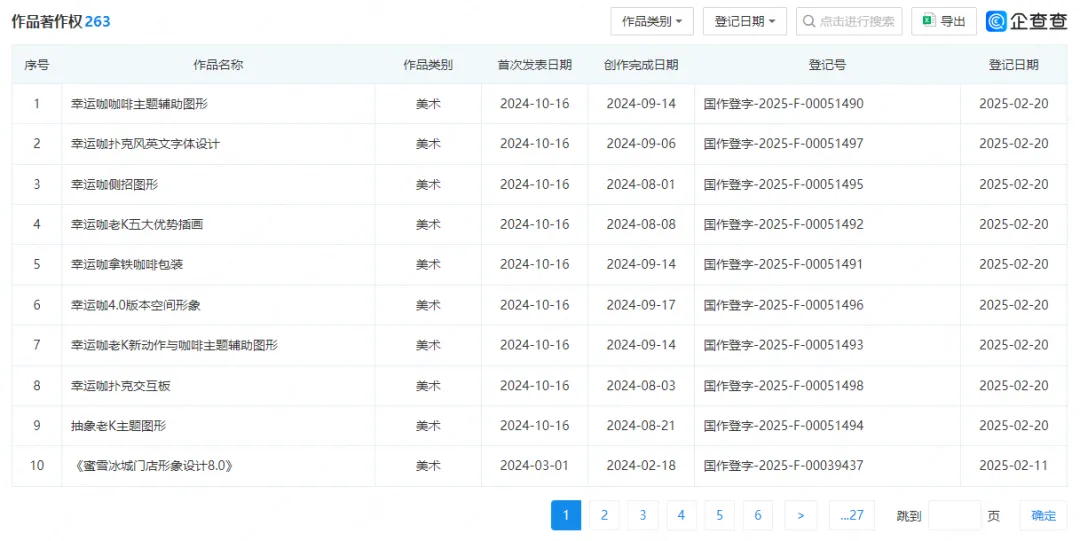Click registration number 国作登字-2025-F-00039437
1080x541 pixels.
(783, 465)
